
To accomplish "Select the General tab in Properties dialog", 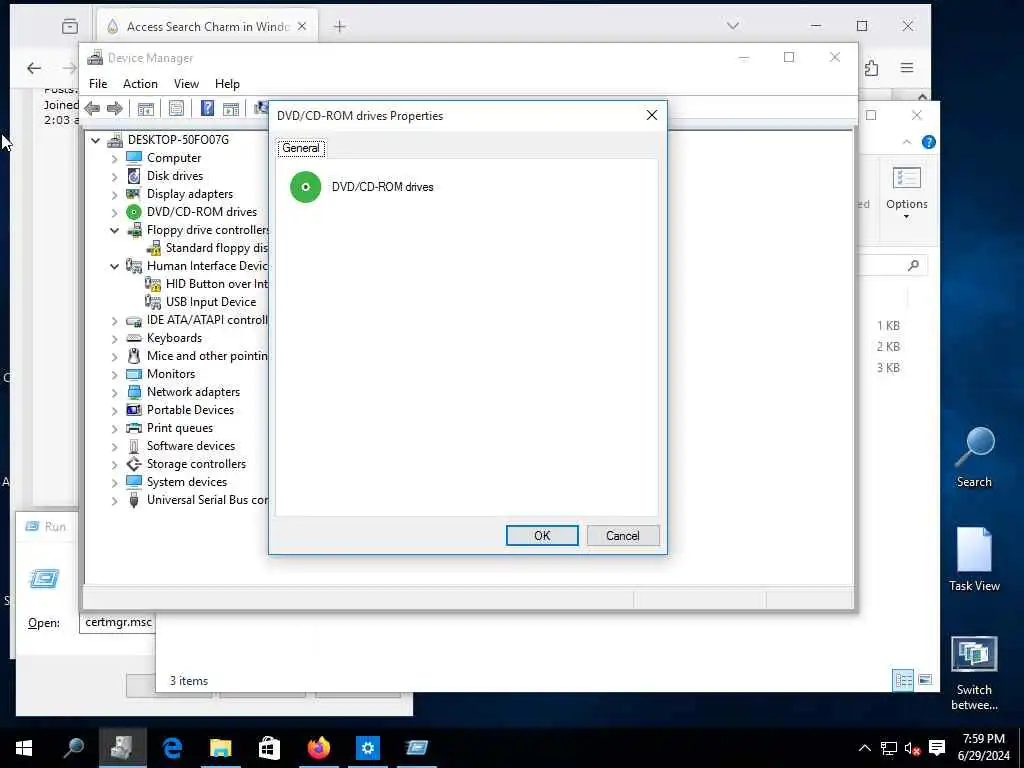I will 301,148.
